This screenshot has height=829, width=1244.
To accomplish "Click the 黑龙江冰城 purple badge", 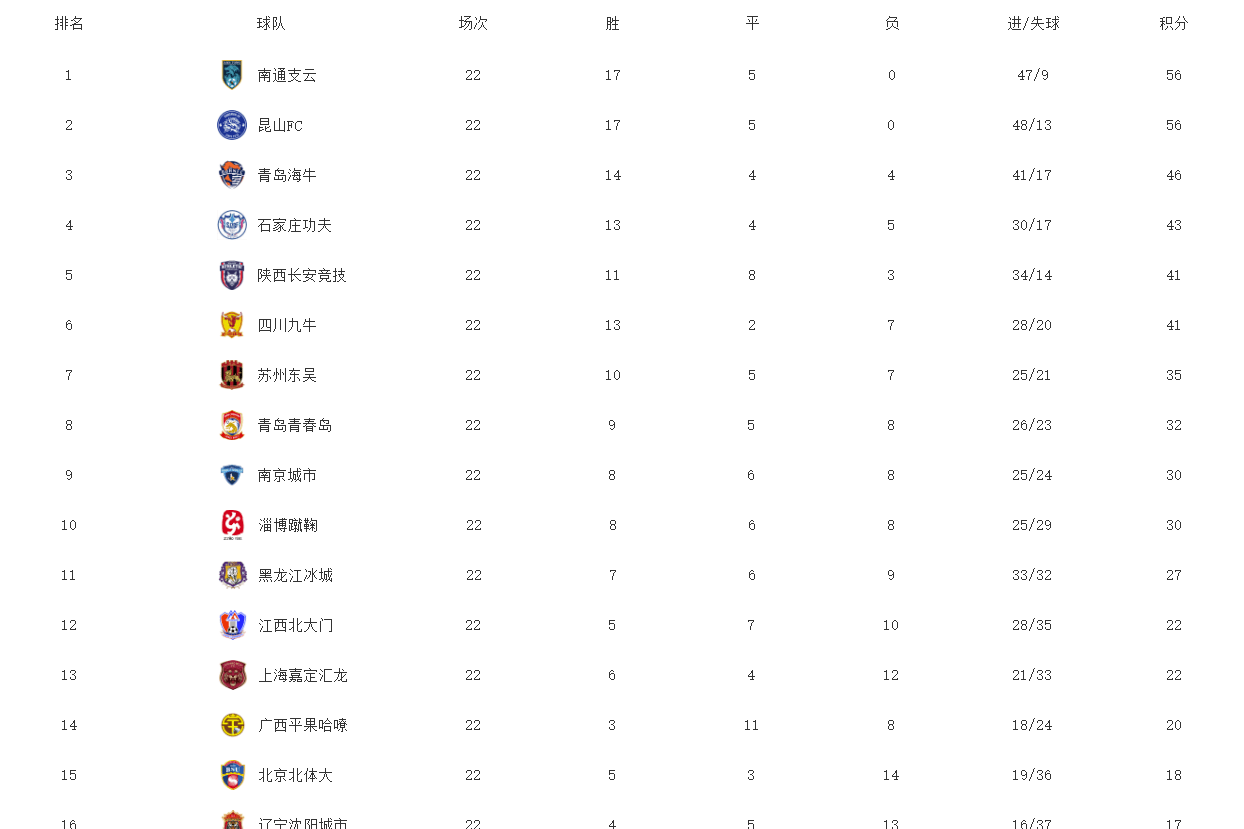I will point(233,575).
